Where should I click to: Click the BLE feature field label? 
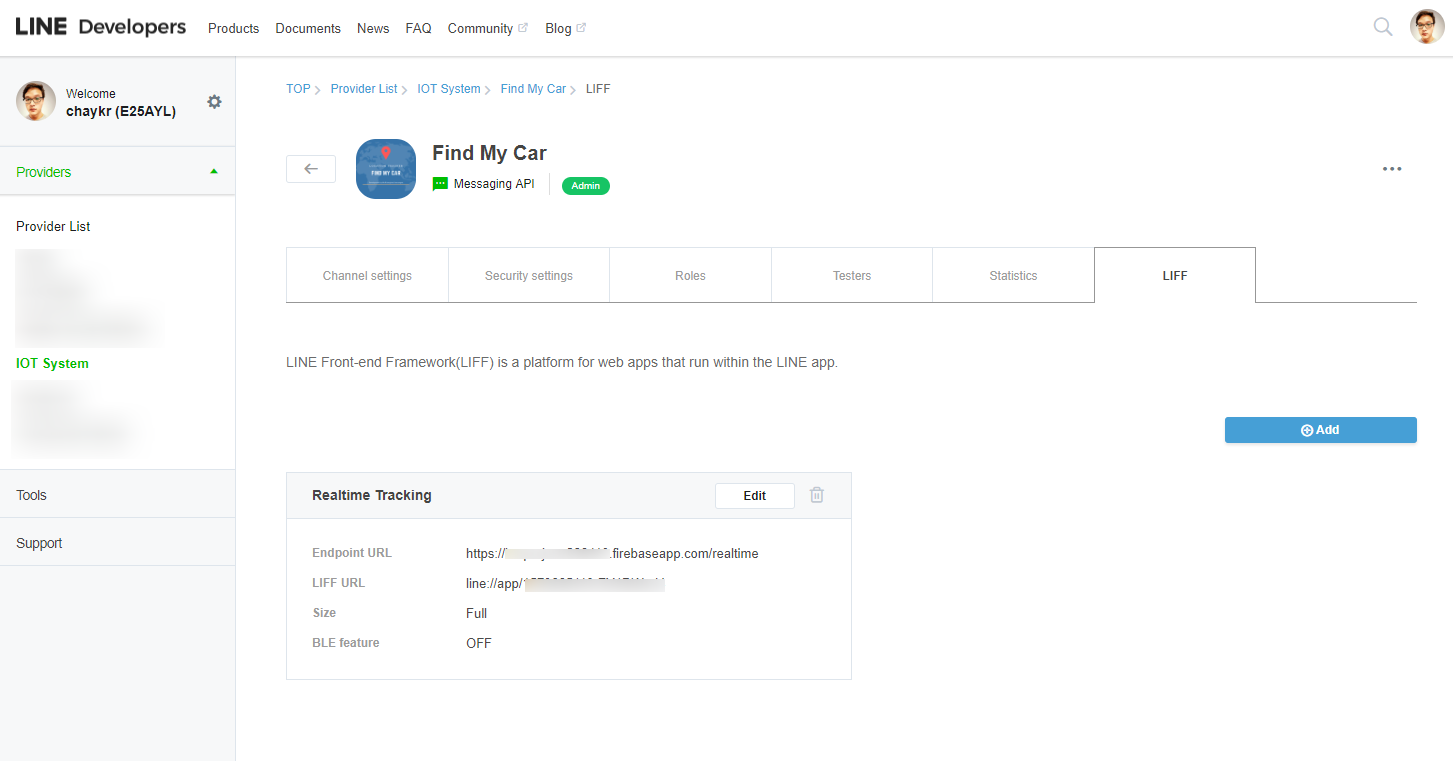(x=346, y=643)
